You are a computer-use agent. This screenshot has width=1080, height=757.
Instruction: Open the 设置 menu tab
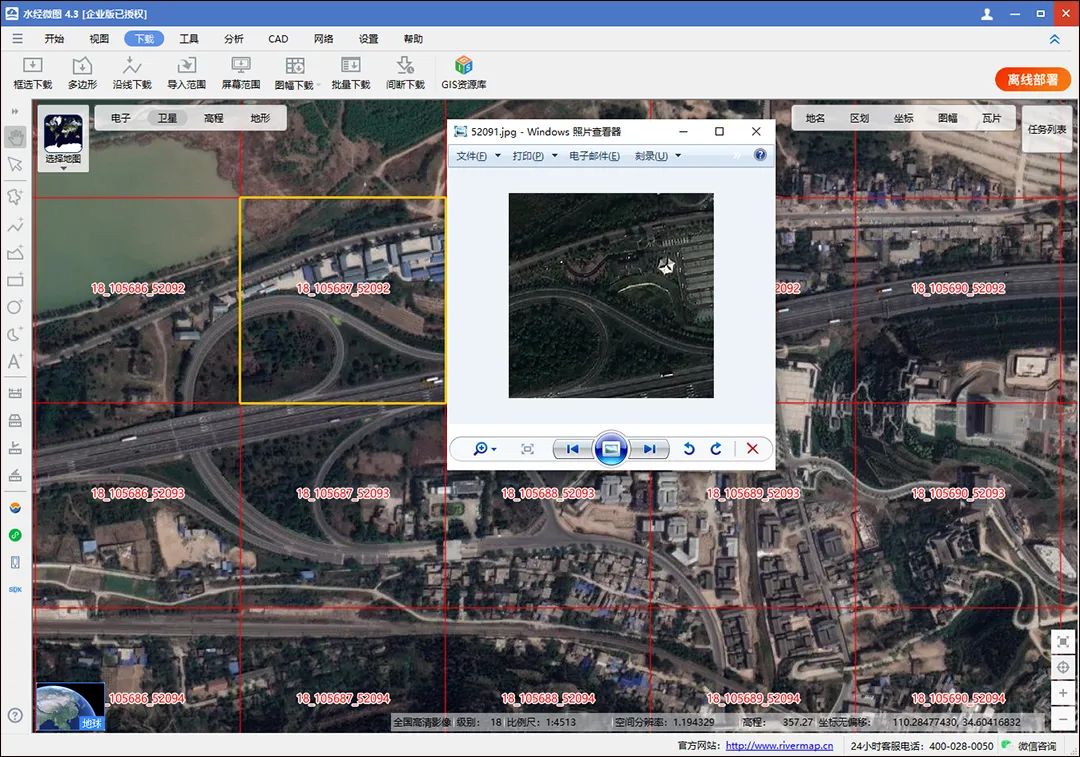368,39
